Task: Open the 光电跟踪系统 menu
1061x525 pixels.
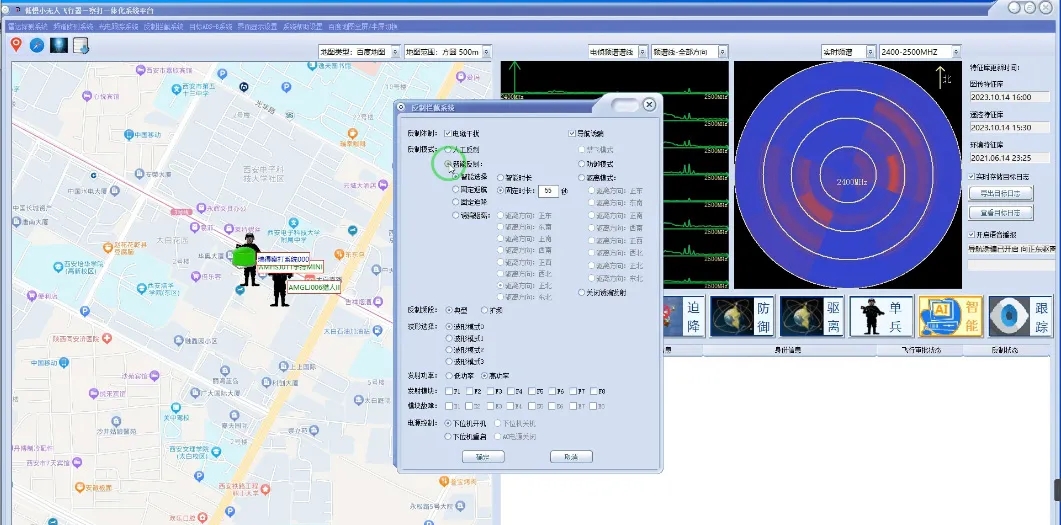Action: point(118,27)
